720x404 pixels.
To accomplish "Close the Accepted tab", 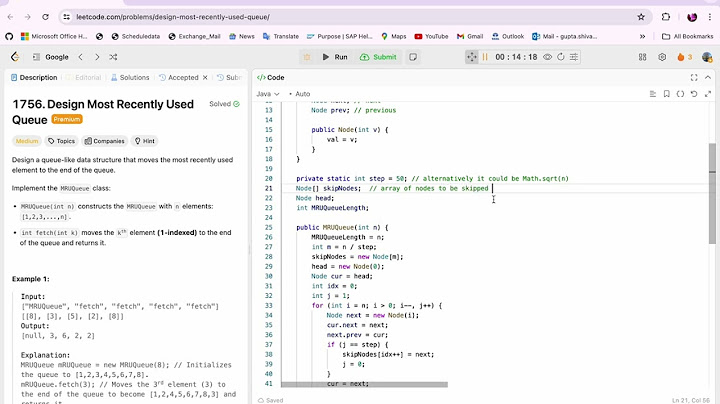I will [205, 78].
